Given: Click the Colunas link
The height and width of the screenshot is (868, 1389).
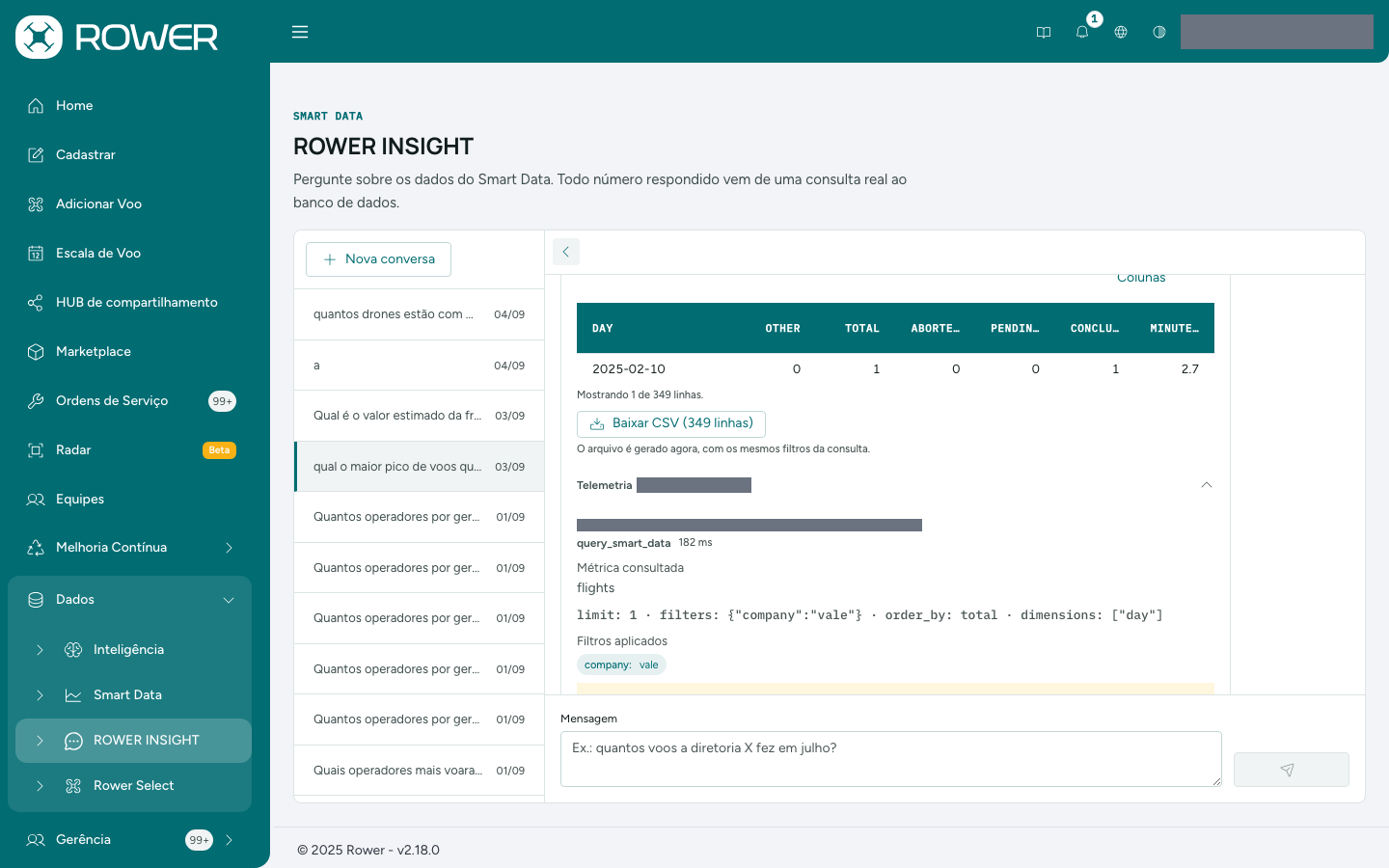Looking at the screenshot, I should click(x=1141, y=278).
